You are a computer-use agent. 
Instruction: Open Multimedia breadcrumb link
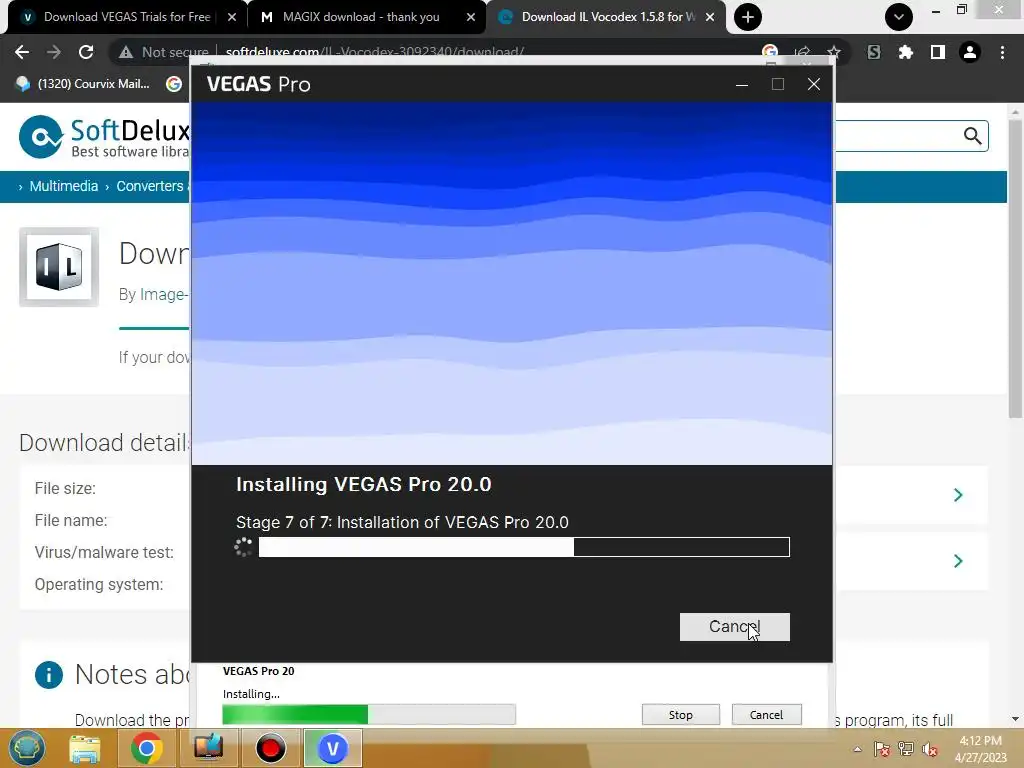pos(63,186)
